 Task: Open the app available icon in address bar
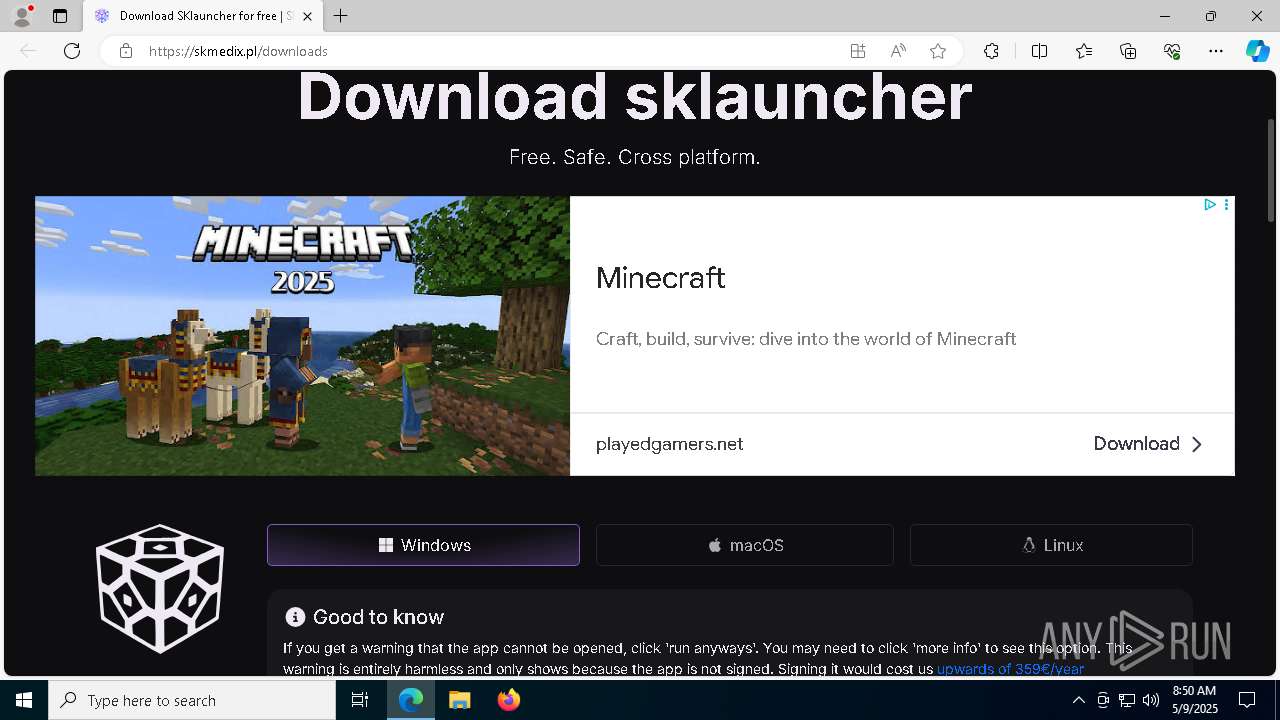click(x=858, y=51)
